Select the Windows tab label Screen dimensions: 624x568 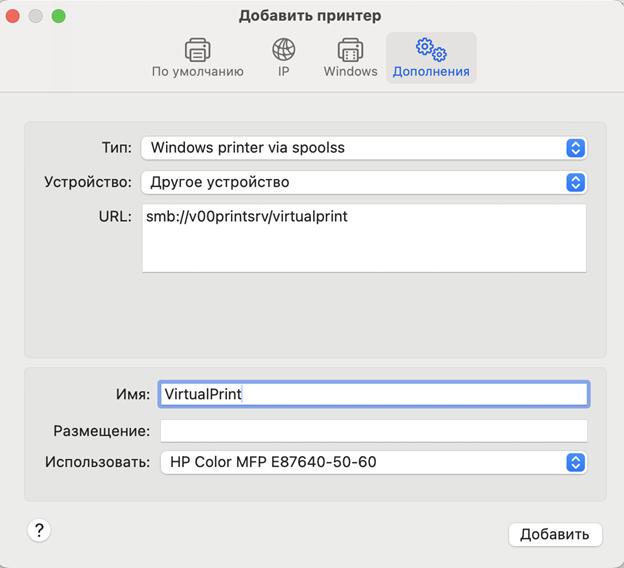(350, 72)
